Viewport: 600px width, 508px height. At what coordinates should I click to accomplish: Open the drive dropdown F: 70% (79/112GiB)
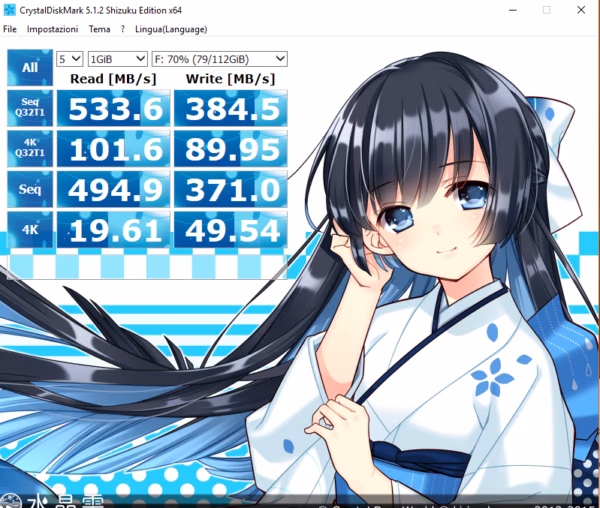click(220, 59)
